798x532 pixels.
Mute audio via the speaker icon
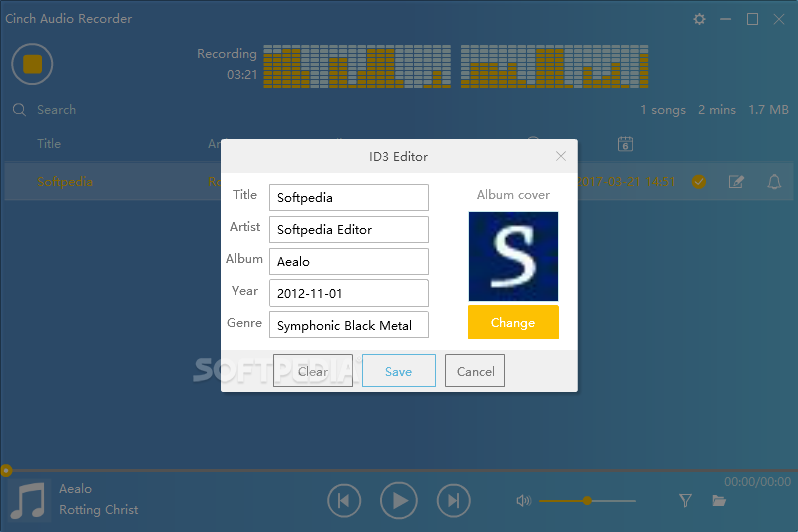point(523,501)
